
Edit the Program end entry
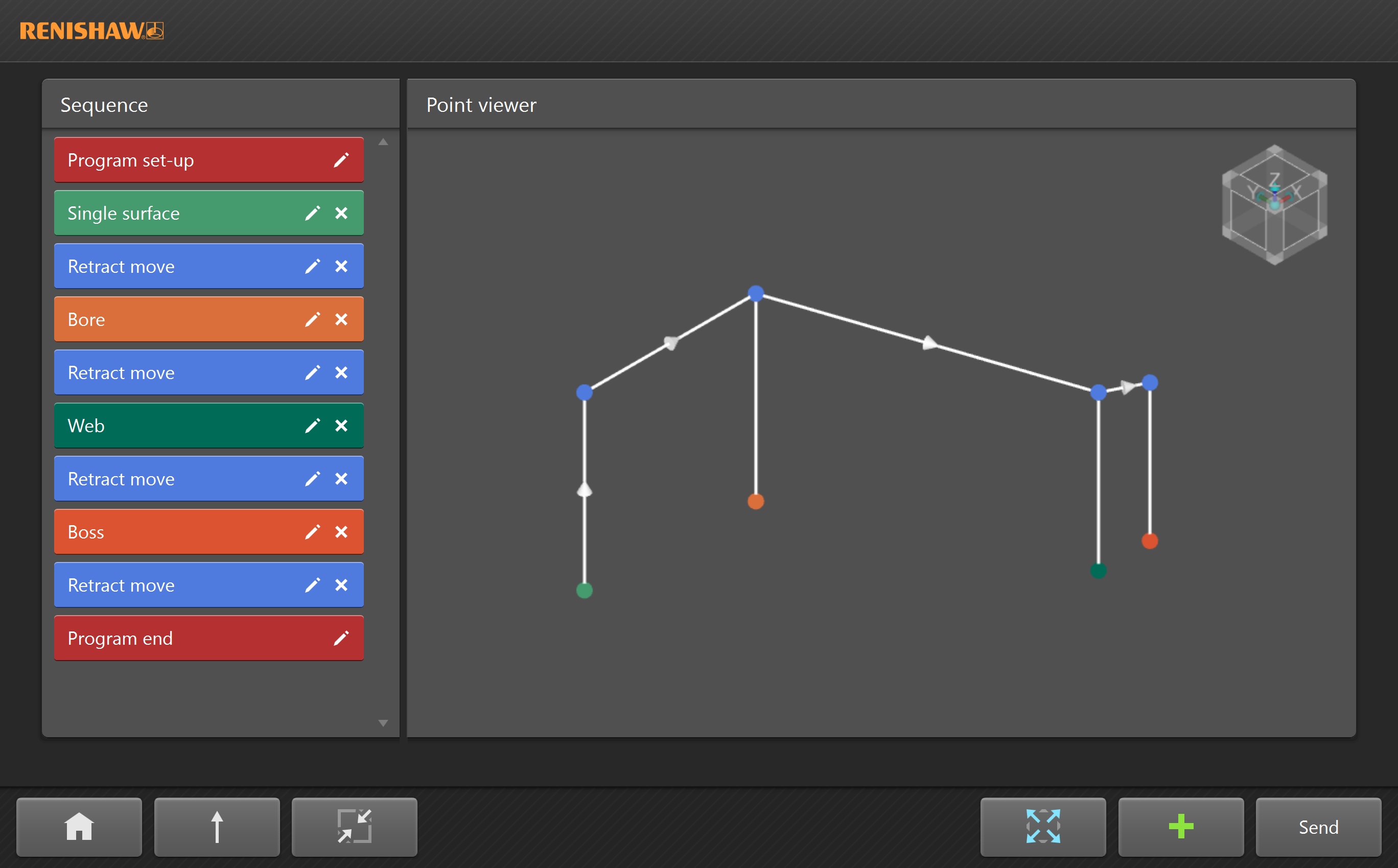pos(341,639)
